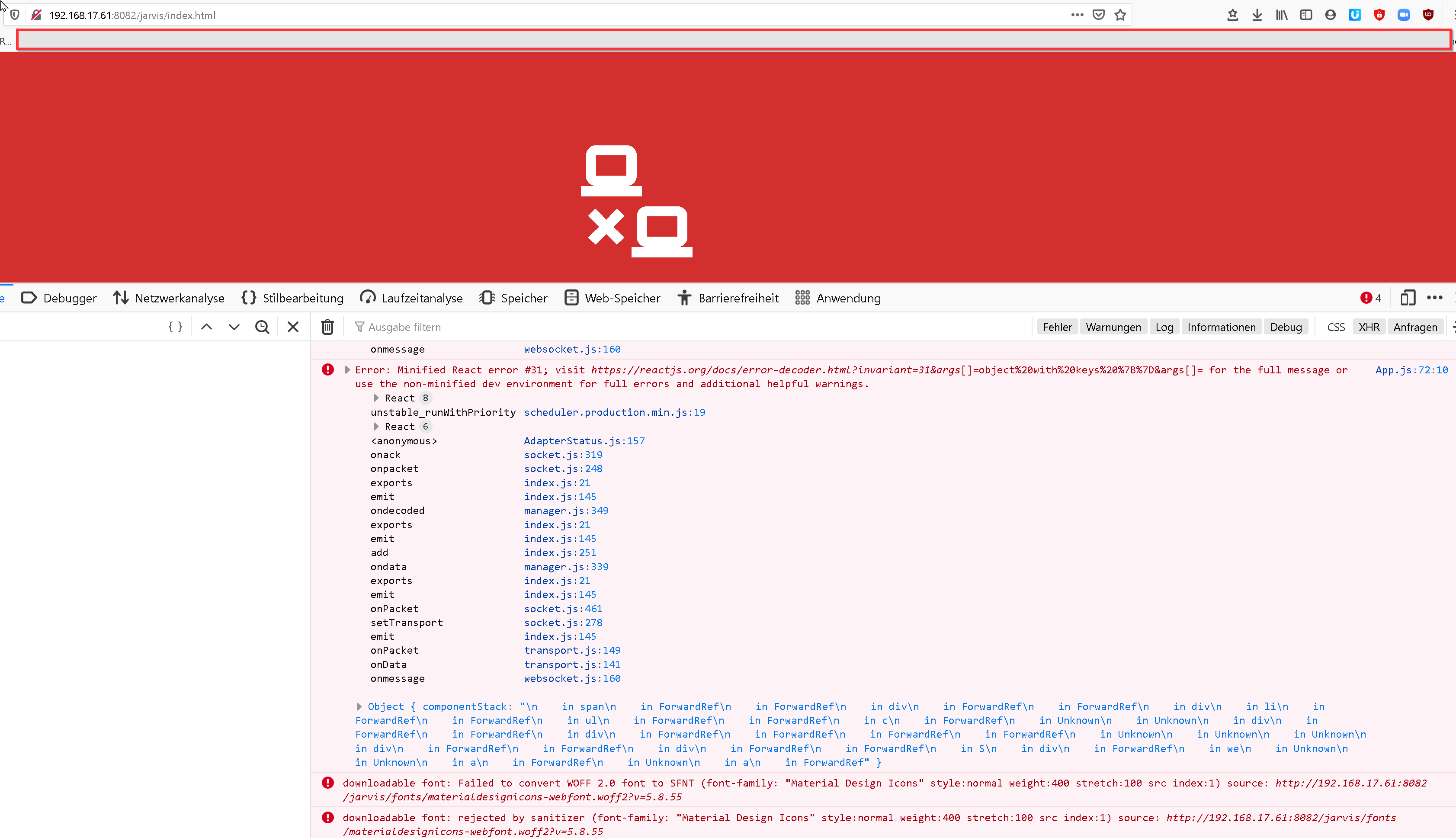The width and height of the screenshot is (1456, 838).
Task: Open the downloads arrow icon
Action: pos(1257,15)
